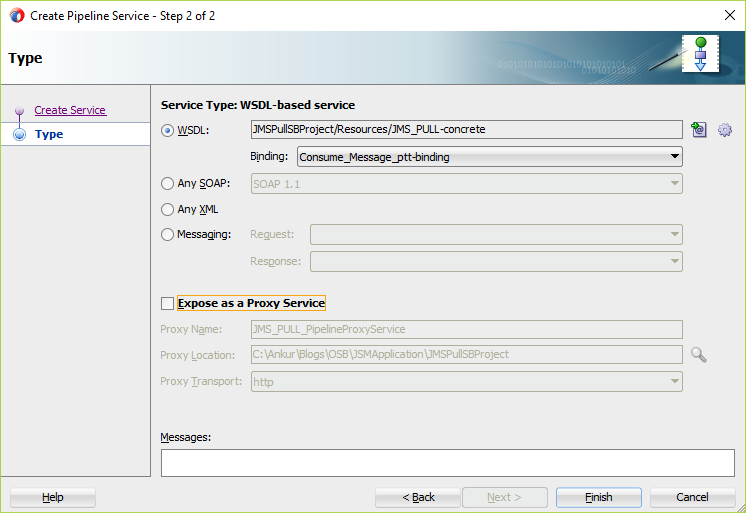Click the 'Messages:' label
The height and width of the screenshot is (513, 746).
186,437
